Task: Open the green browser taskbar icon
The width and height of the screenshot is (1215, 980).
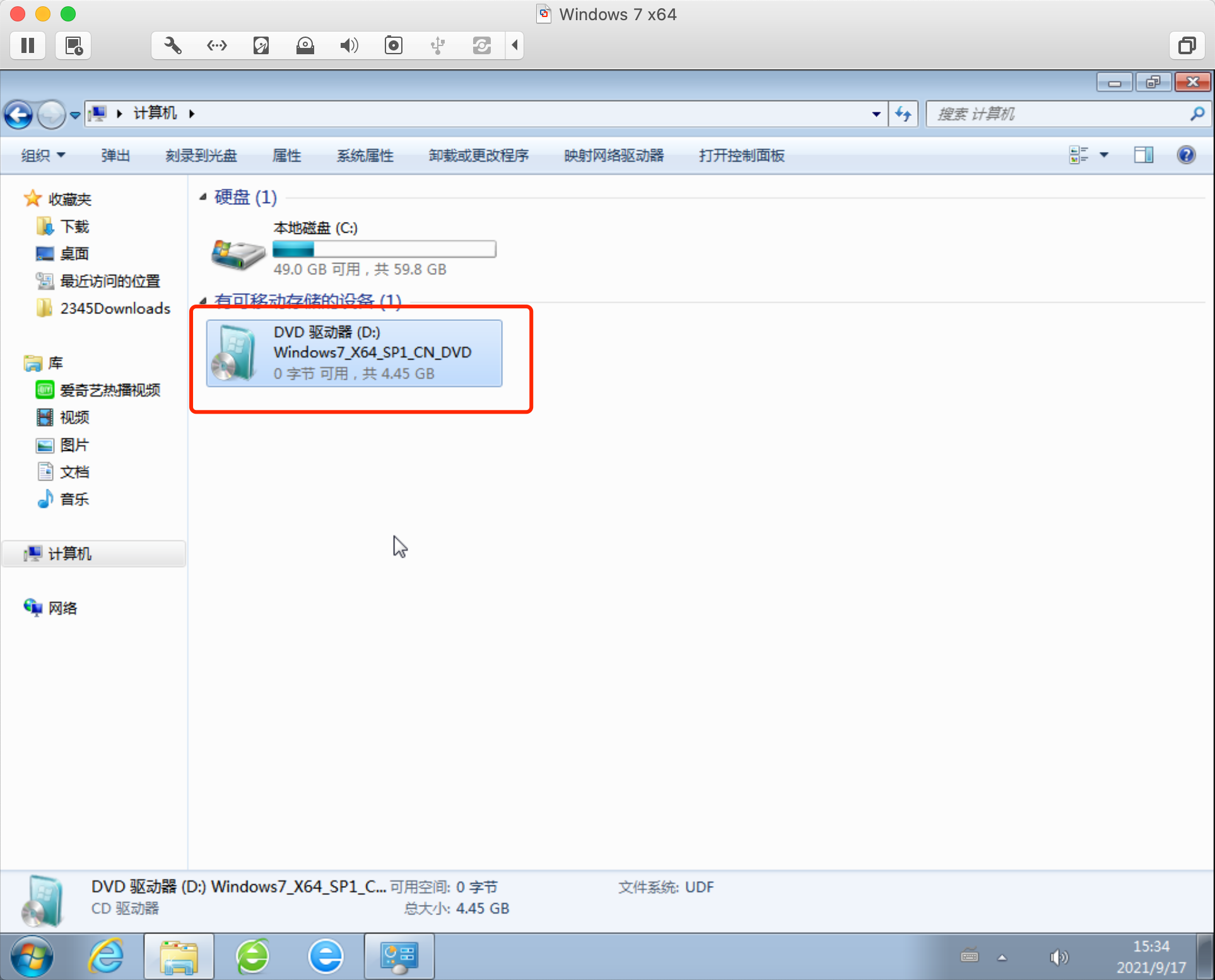Action: pos(252,957)
